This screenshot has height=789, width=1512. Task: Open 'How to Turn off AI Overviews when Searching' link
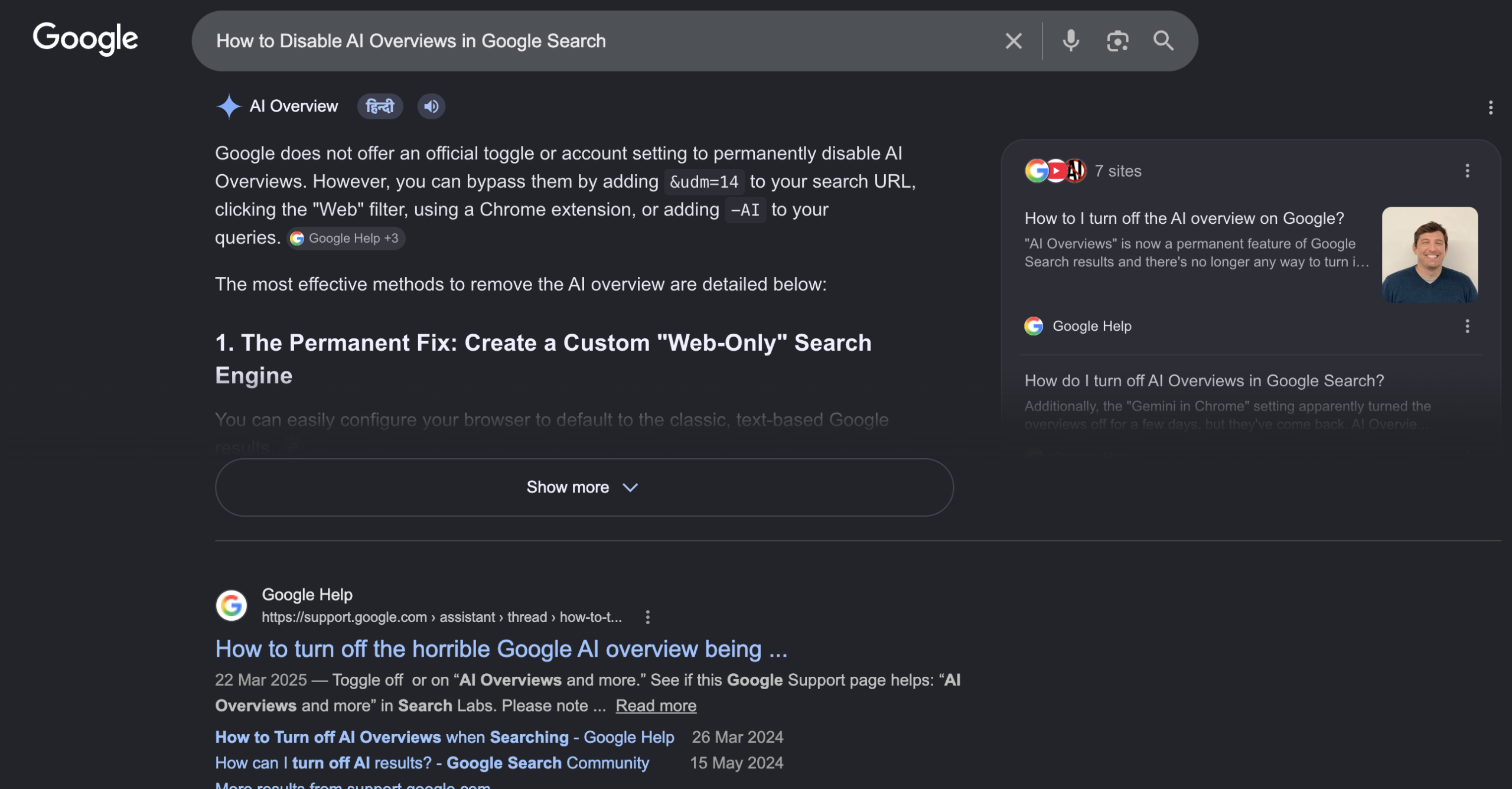444,737
